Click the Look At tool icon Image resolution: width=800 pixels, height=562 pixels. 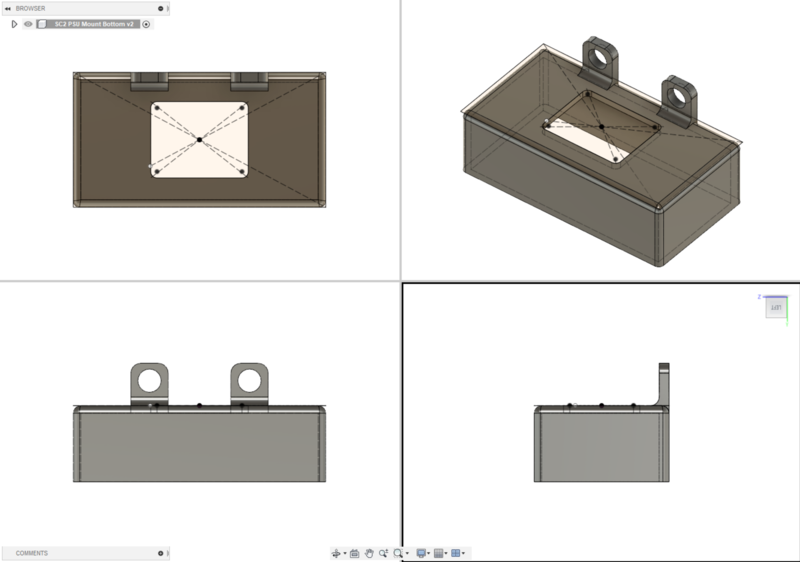pyautogui.click(x=355, y=553)
